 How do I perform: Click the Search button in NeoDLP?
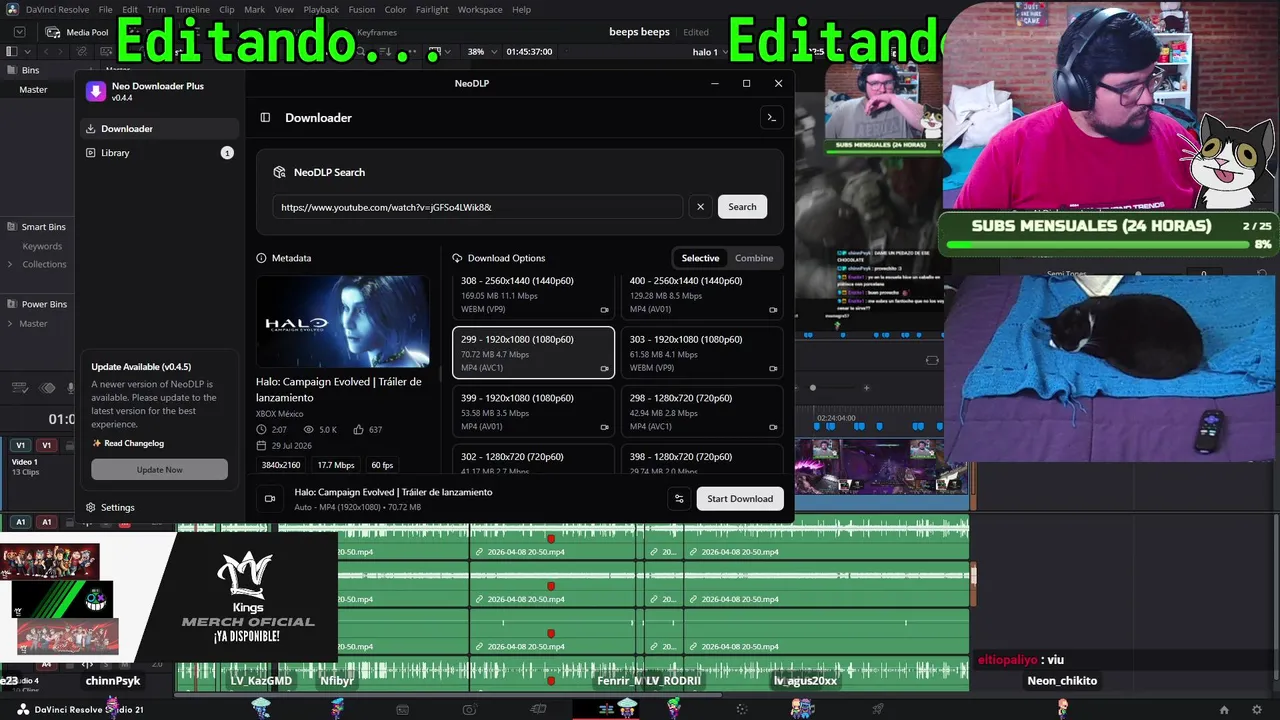pos(742,207)
